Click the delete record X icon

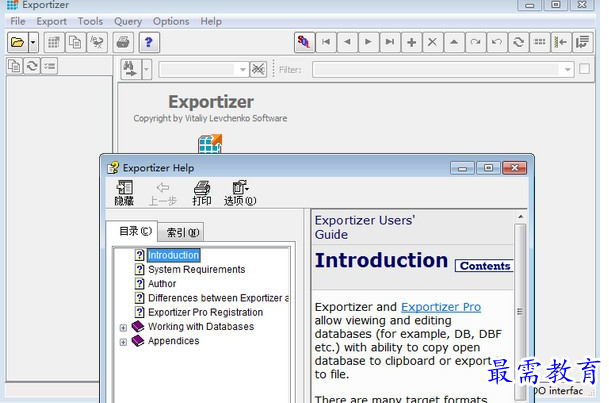tap(432, 42)
